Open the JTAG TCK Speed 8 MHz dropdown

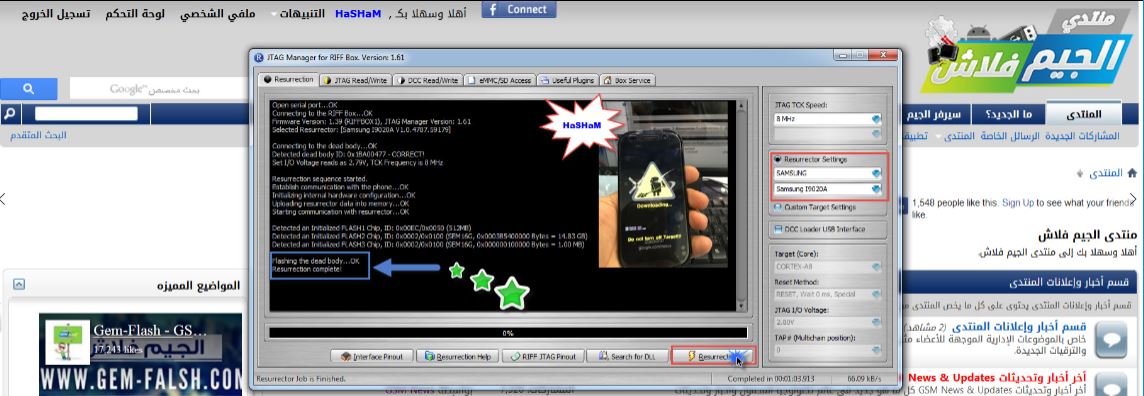[876, 119]
